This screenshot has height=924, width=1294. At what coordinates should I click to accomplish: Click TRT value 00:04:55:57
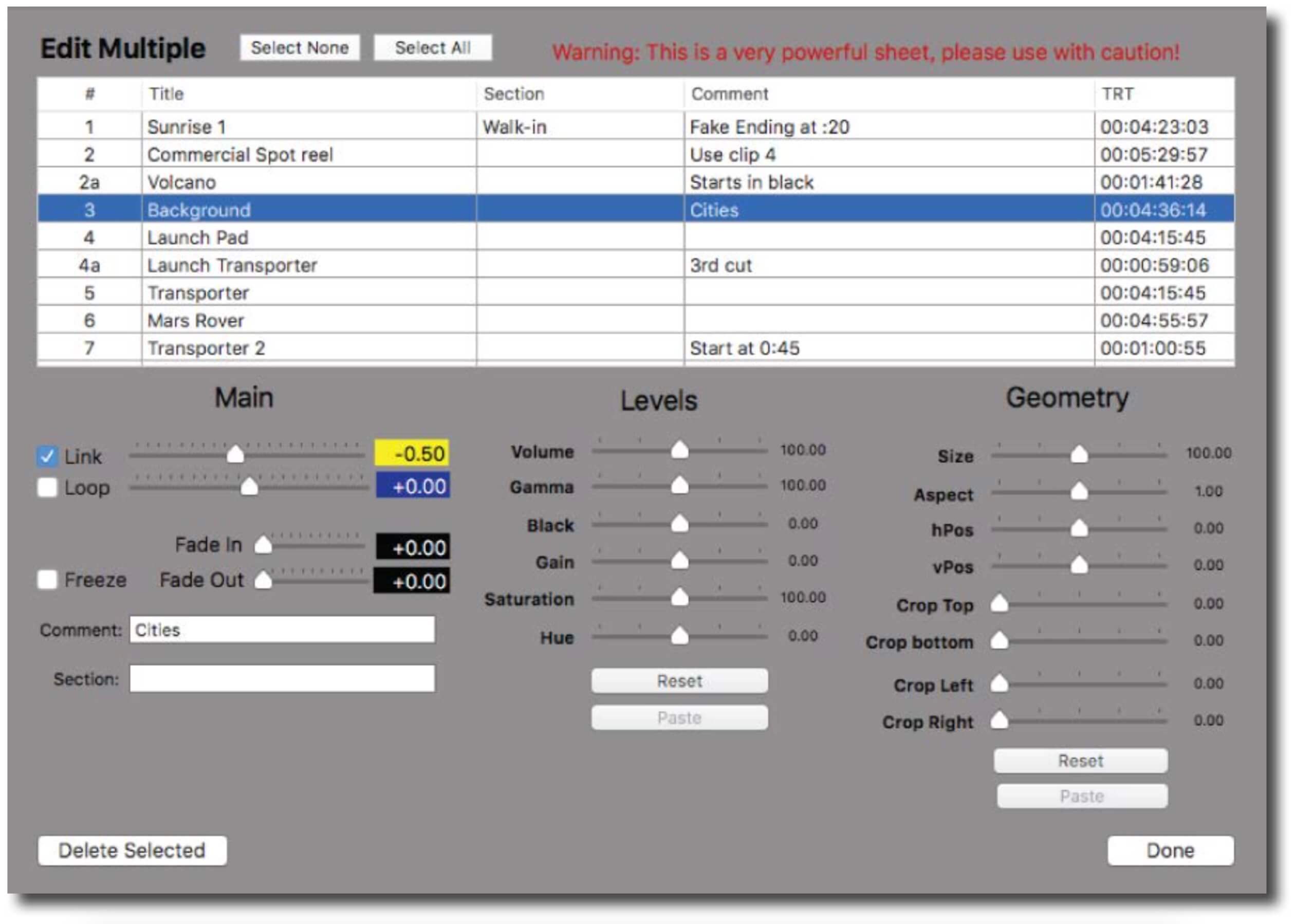(1154, 320)
